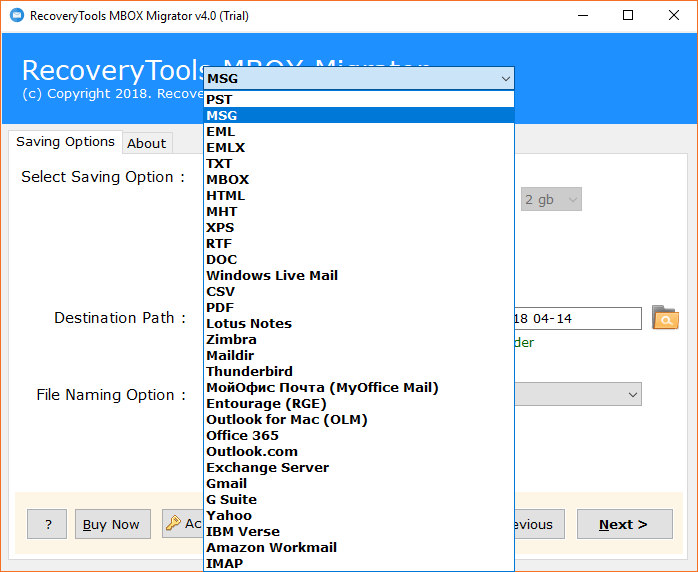Select MBOX in the format list
Image resolution: width=698 pixels, height=572 pixels.
(x=359, y=179)
